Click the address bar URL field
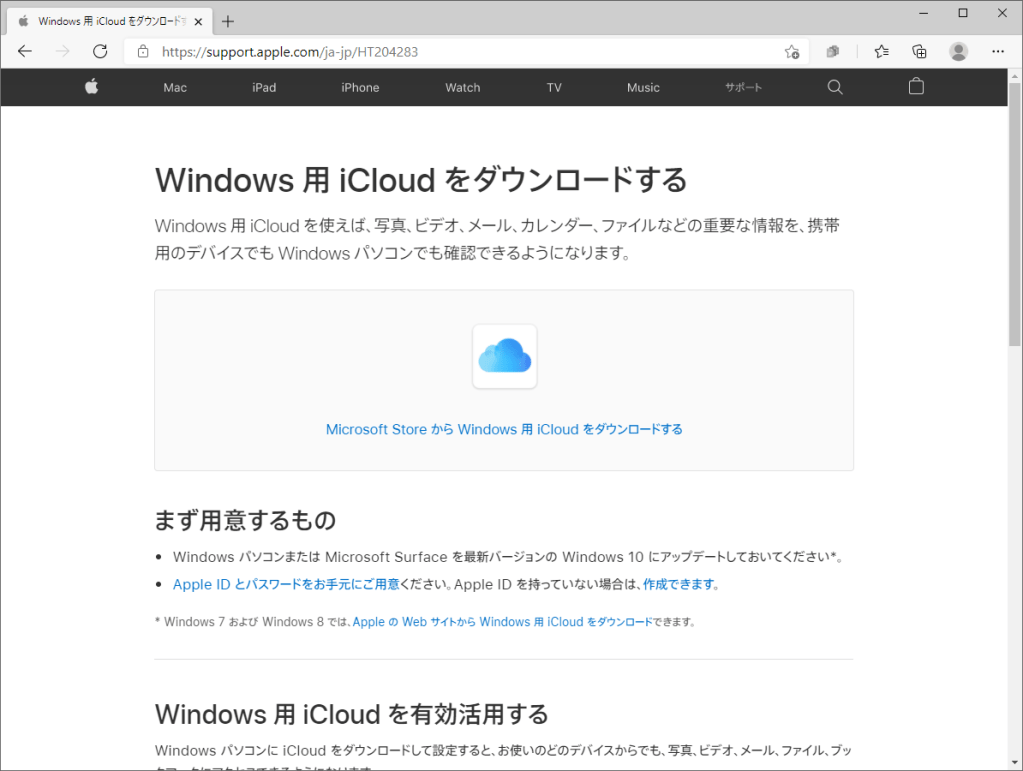The image size is (1023, 771). 450,51
